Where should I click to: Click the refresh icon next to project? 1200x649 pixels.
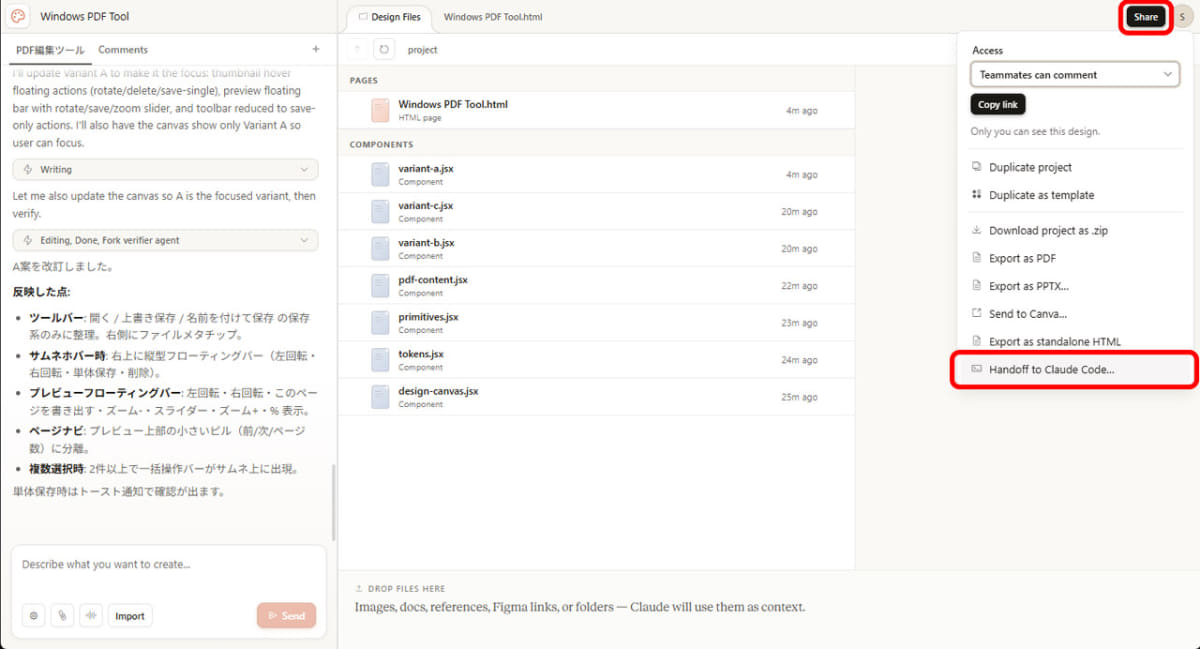point(384,49)
